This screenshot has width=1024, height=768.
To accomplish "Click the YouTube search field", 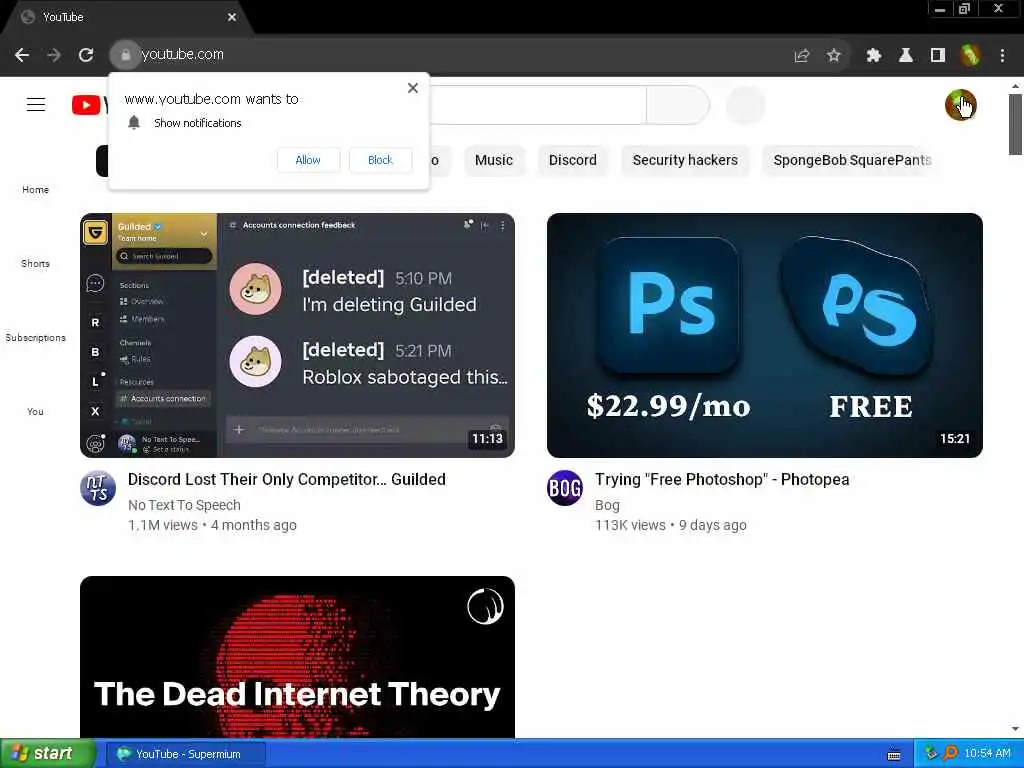I will pyautogui.click(x=537, y=104).
